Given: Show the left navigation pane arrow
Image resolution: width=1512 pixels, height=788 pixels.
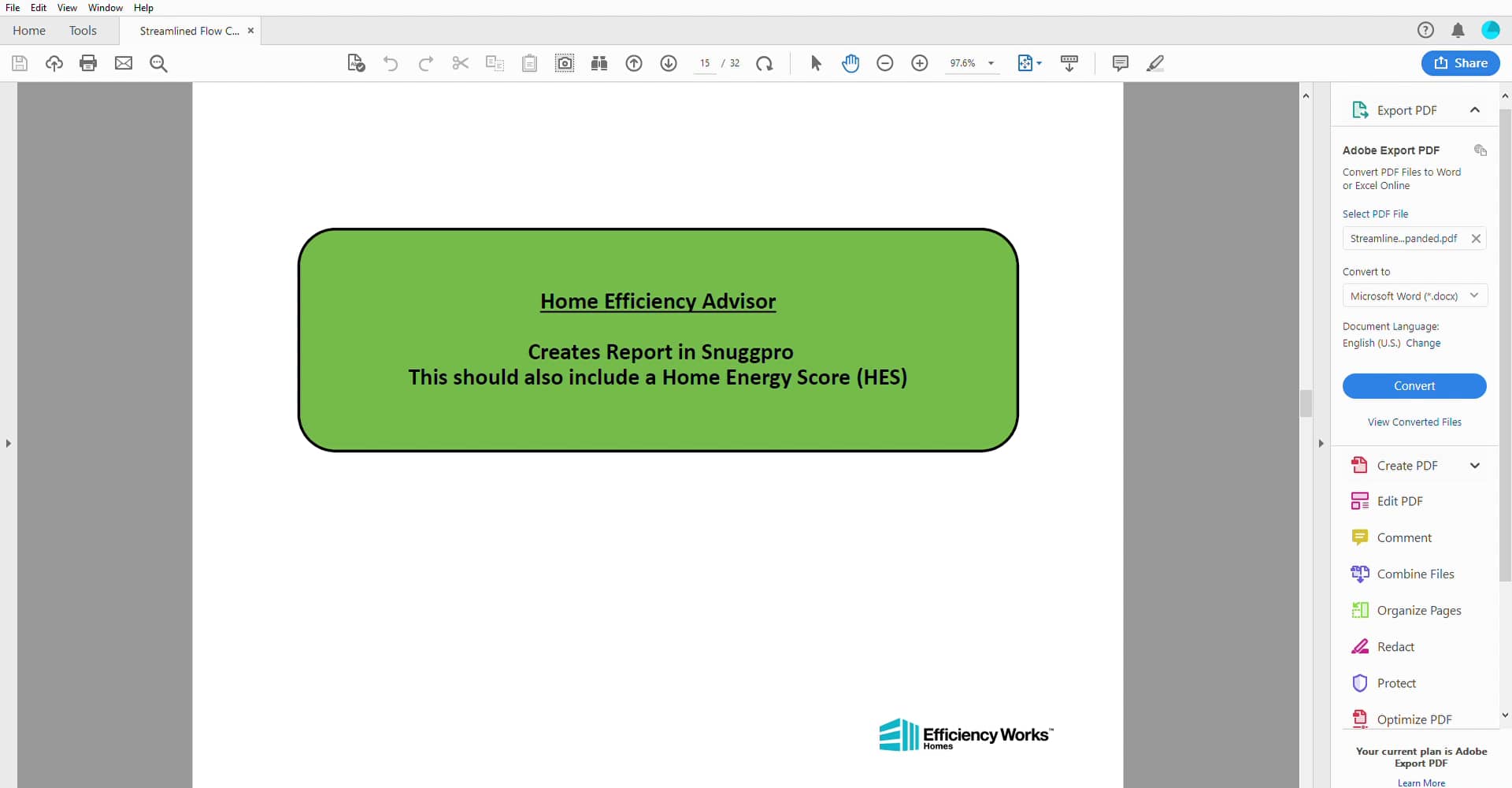Looking at the screenshot, I should click(x=8, y=443).
